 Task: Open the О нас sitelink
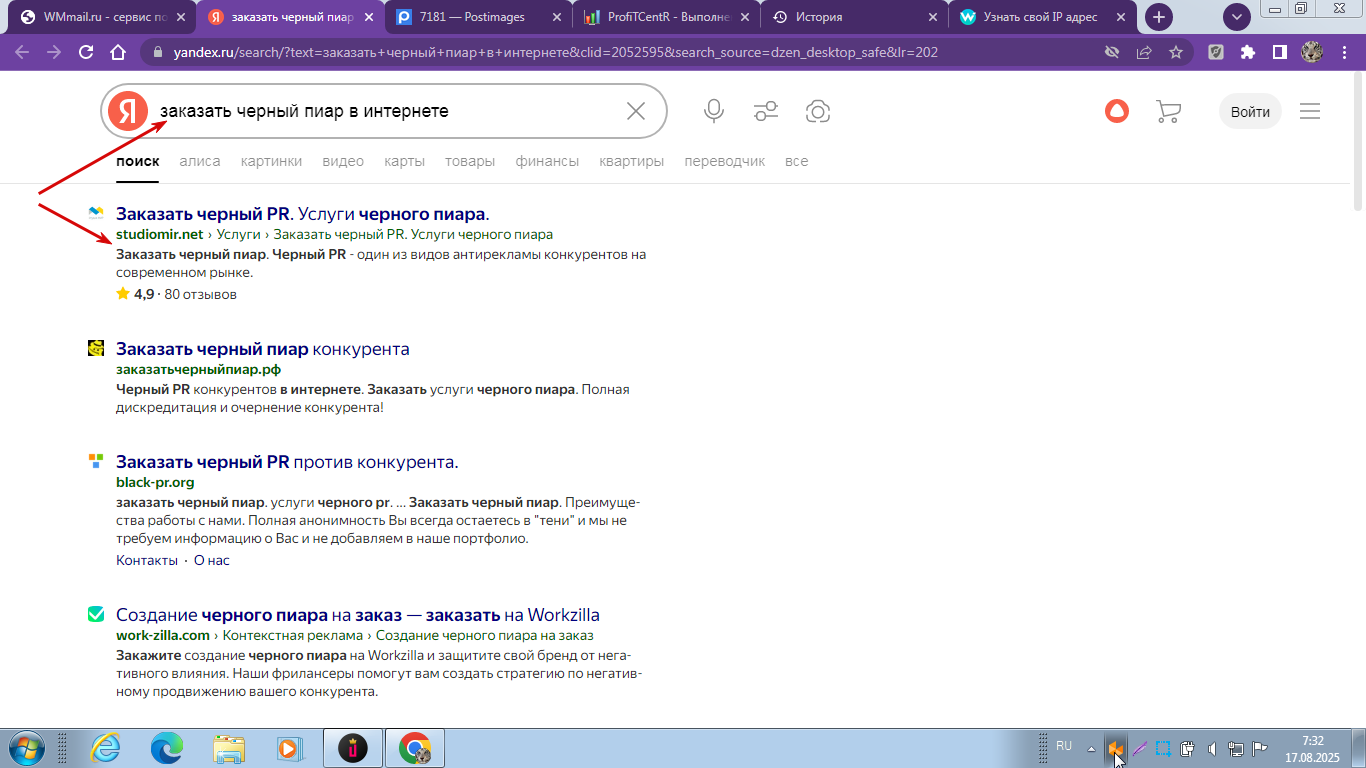[212, 560]
